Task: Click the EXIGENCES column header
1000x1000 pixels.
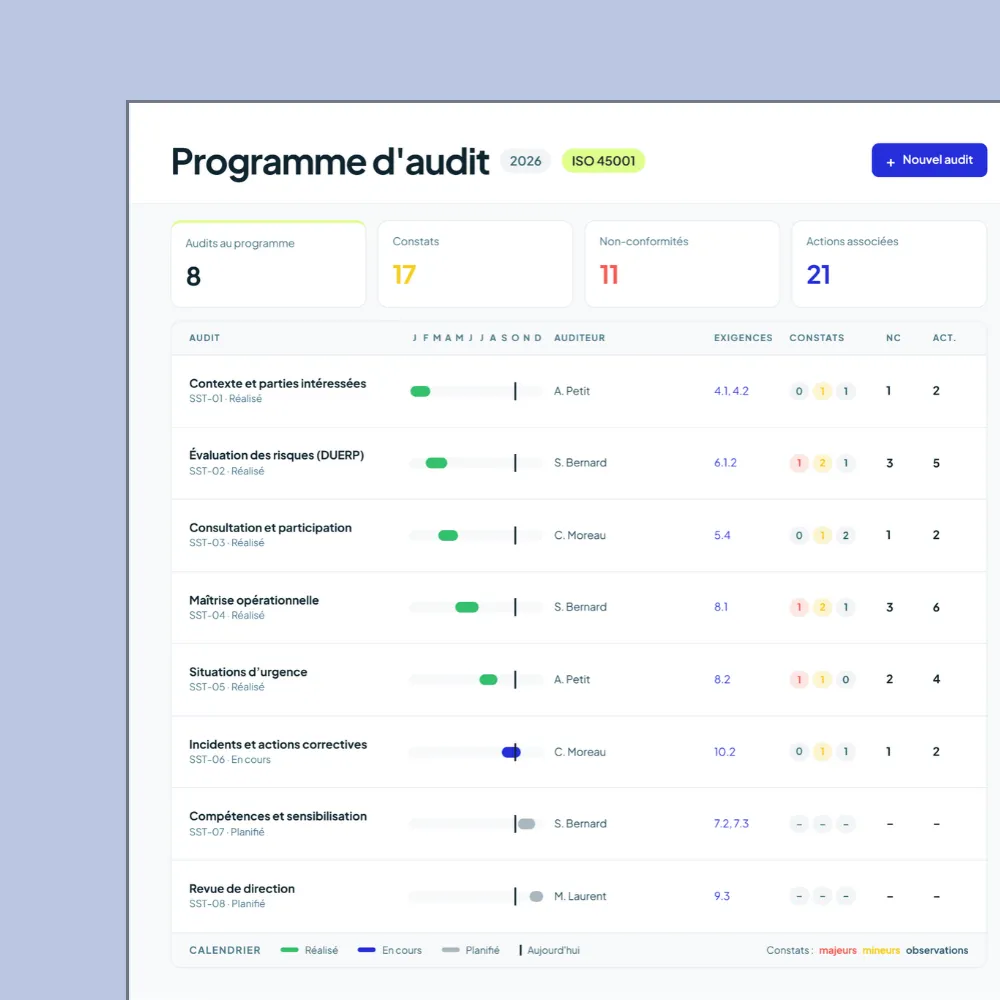Action: point(743,338)
